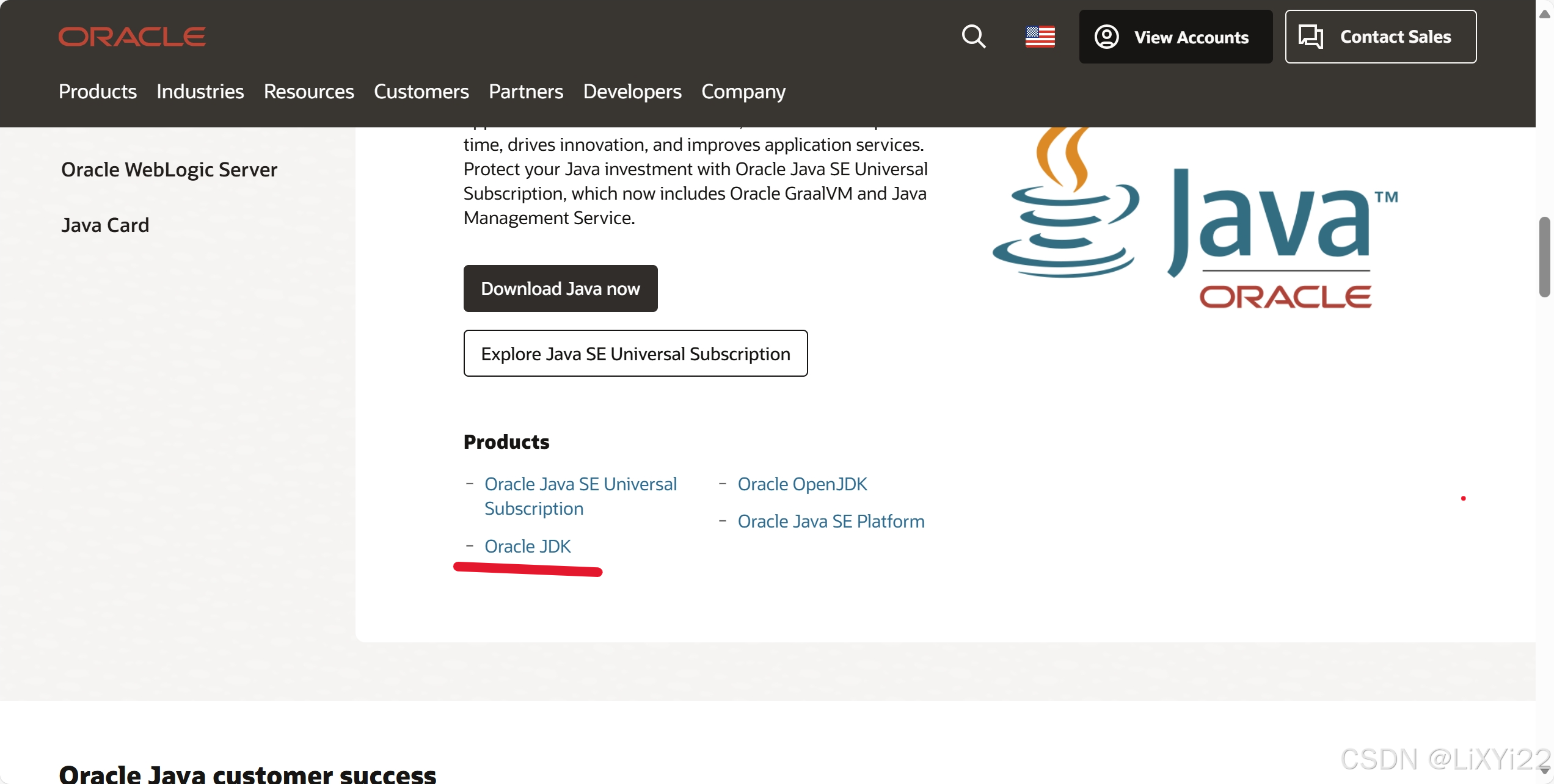Open the Oracle JDK link
1554x784 pixels.
click(527, 546)
